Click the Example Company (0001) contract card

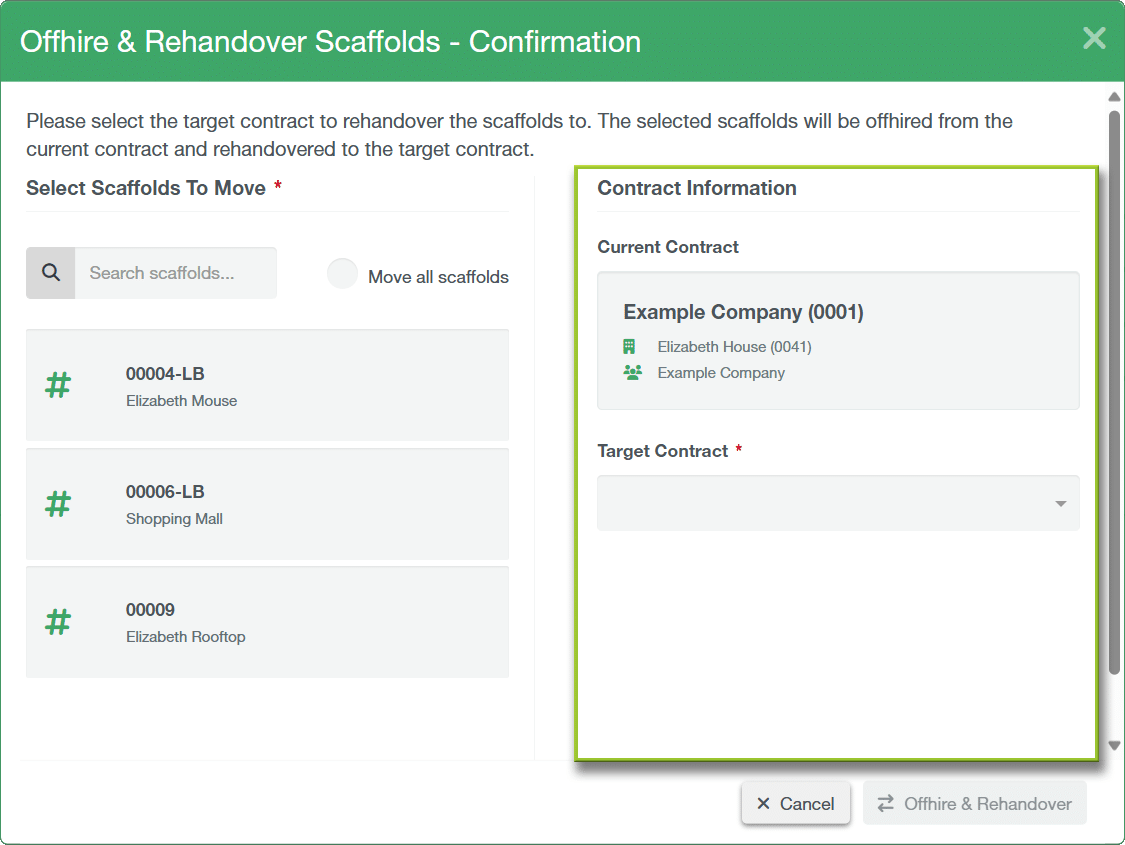[x=838, y=340]
